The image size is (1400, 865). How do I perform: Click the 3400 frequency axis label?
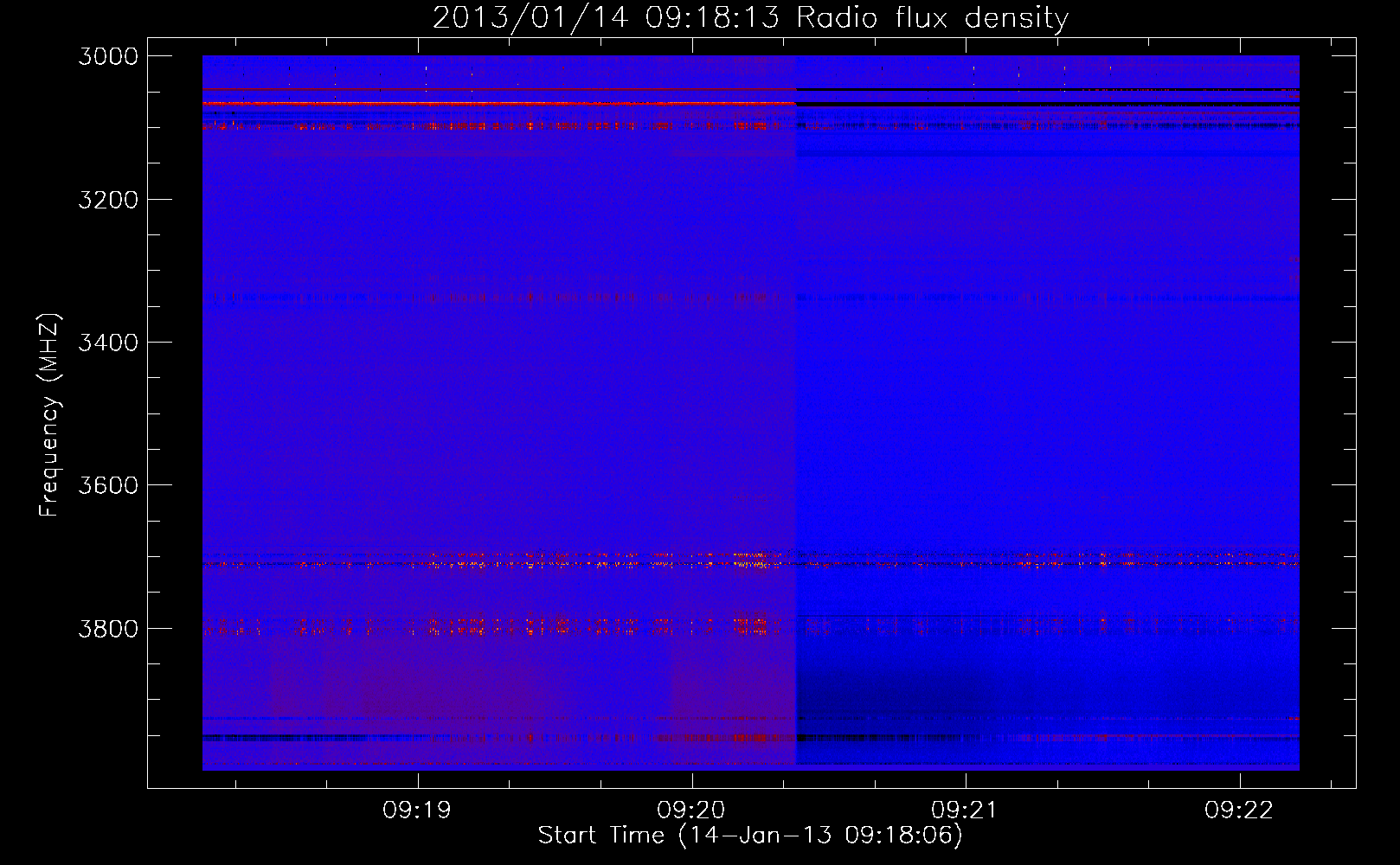point(108,343)
